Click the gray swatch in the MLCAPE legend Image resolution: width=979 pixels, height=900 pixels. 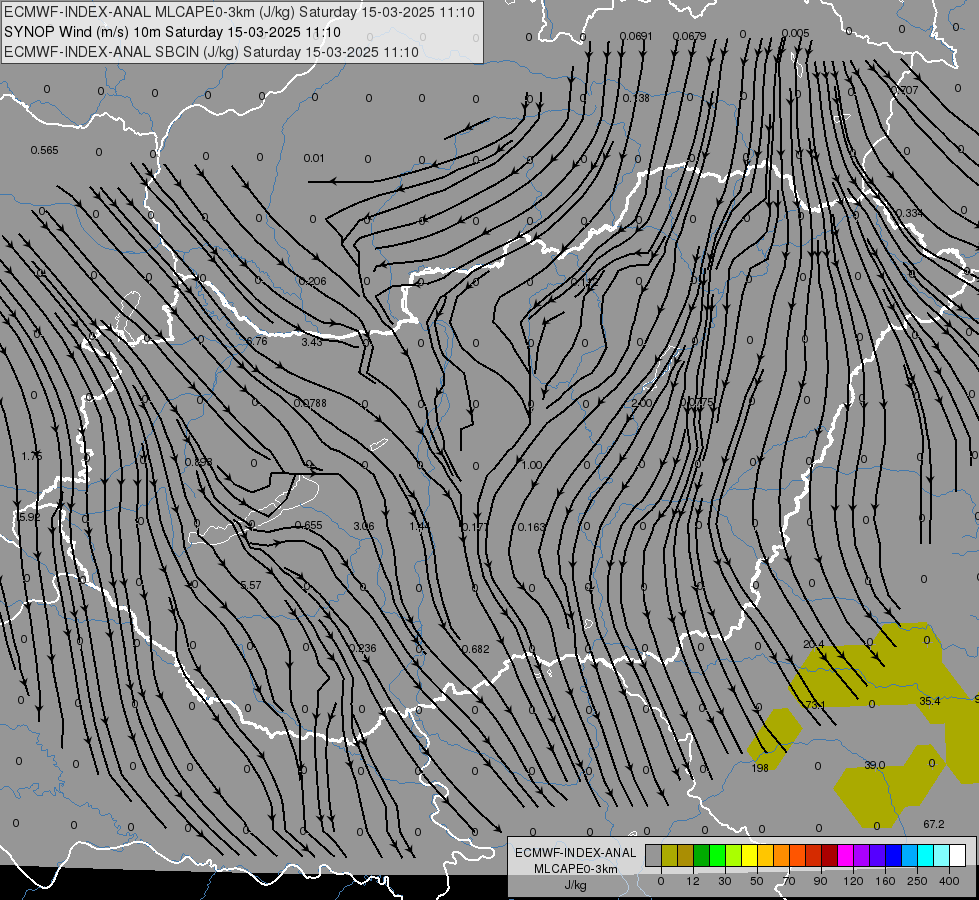click(653, 856)
